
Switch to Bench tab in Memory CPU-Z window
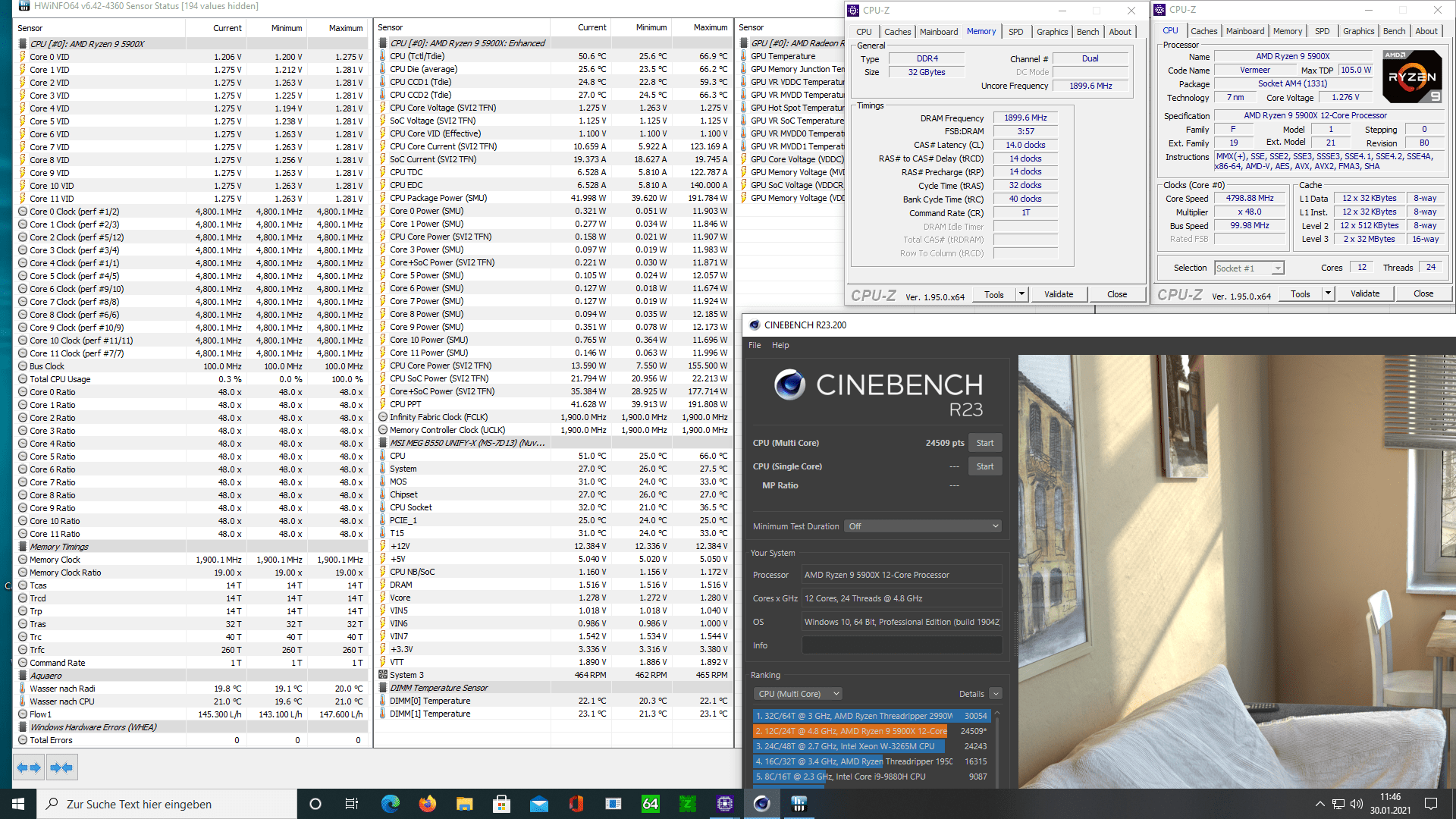click(1087, 32)
